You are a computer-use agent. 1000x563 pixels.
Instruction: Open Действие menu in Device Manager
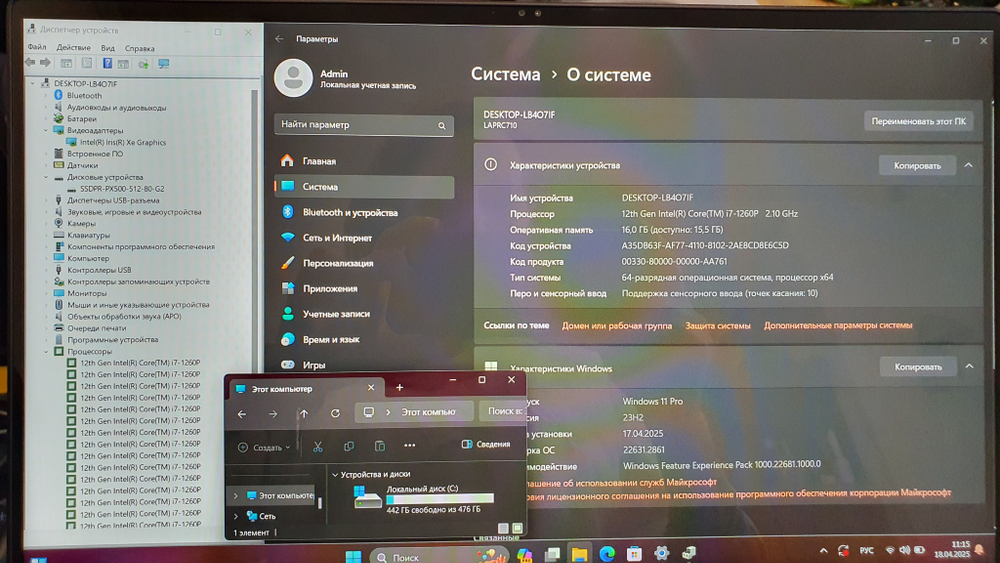(x=73, y=47)
